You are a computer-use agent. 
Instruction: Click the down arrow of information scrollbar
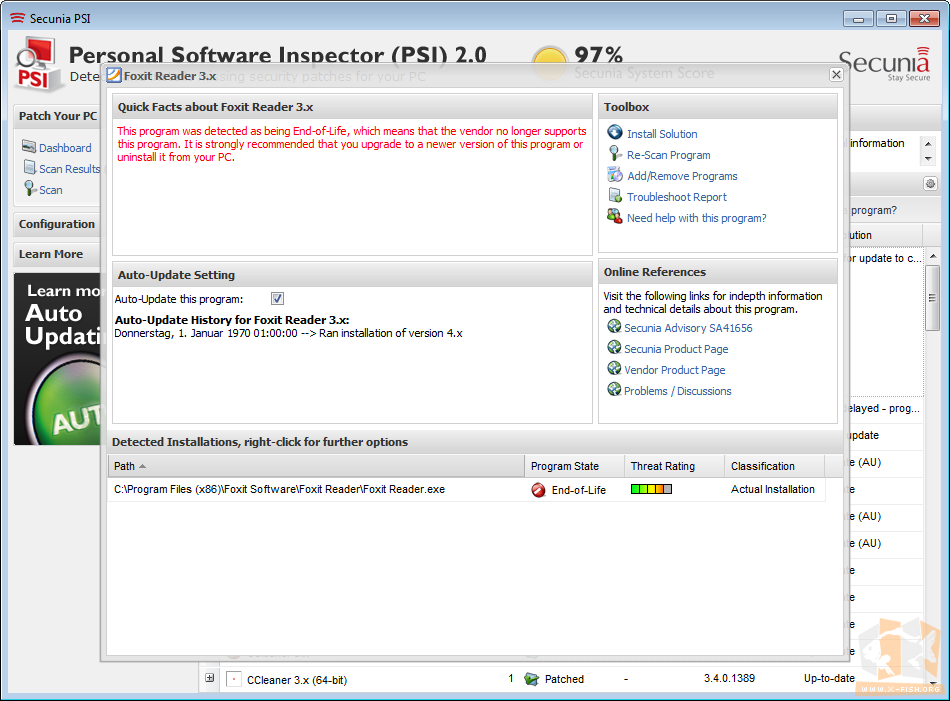(928, 159)
